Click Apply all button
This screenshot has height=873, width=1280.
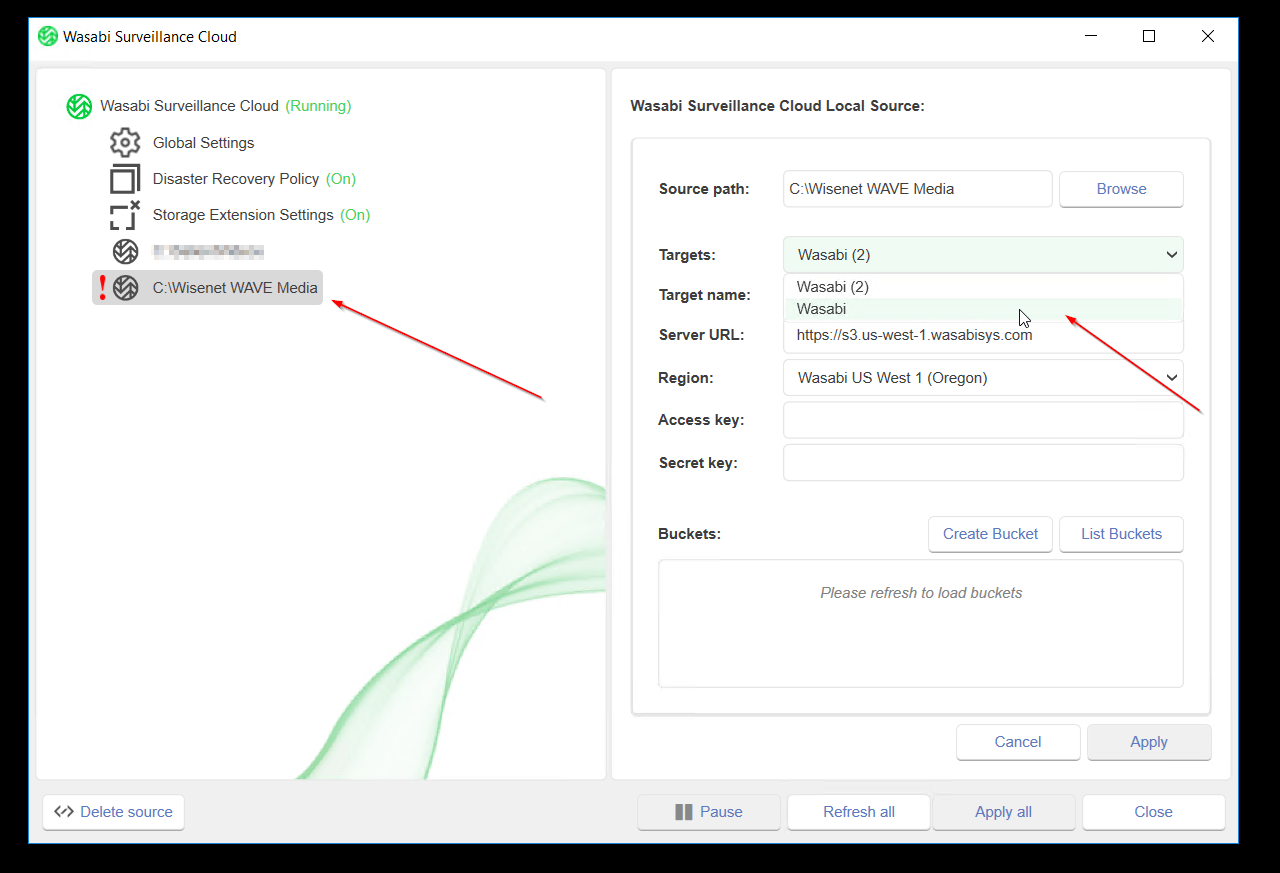coord(1003,812)
